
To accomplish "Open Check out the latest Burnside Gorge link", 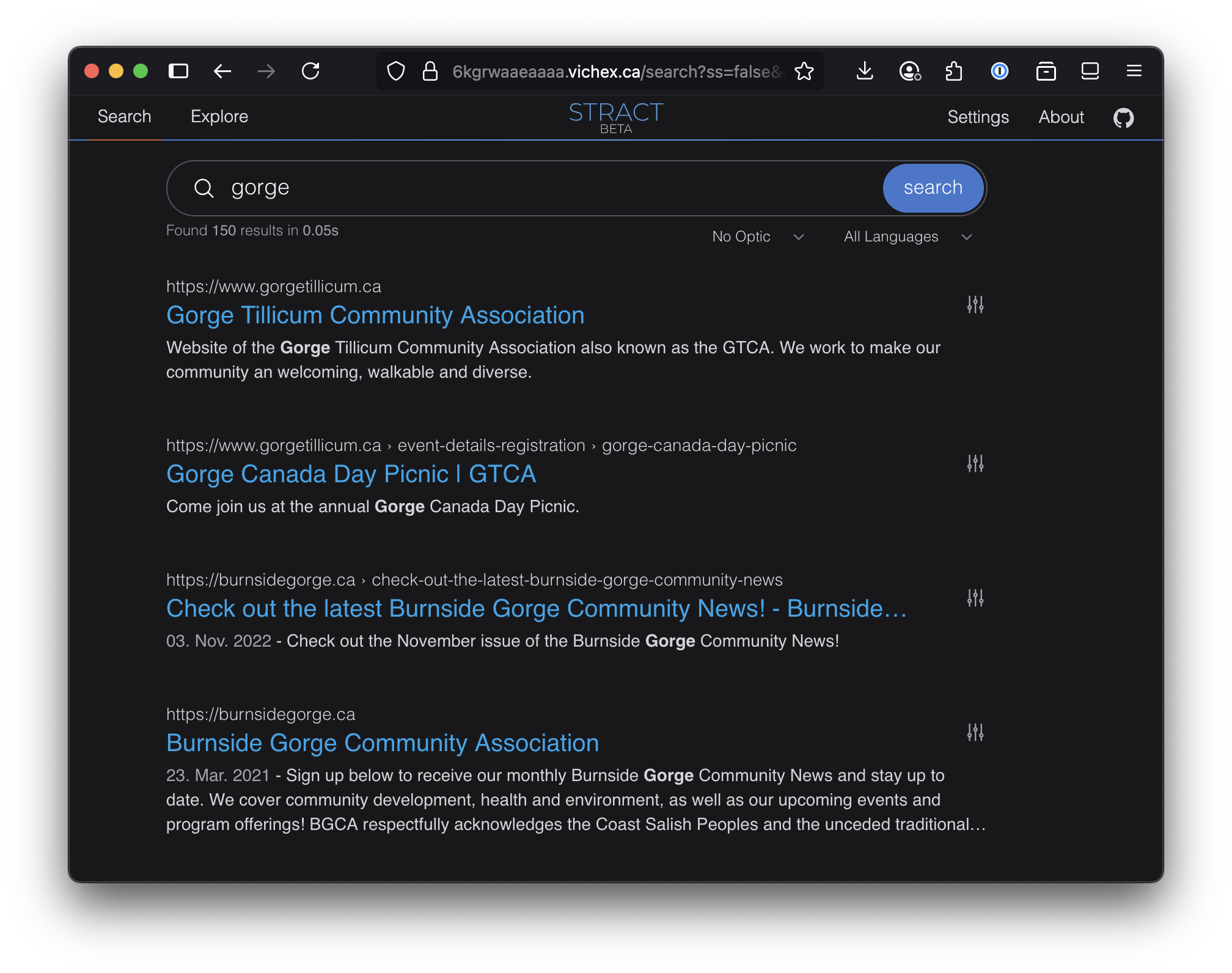I will [x=537, y=609].
